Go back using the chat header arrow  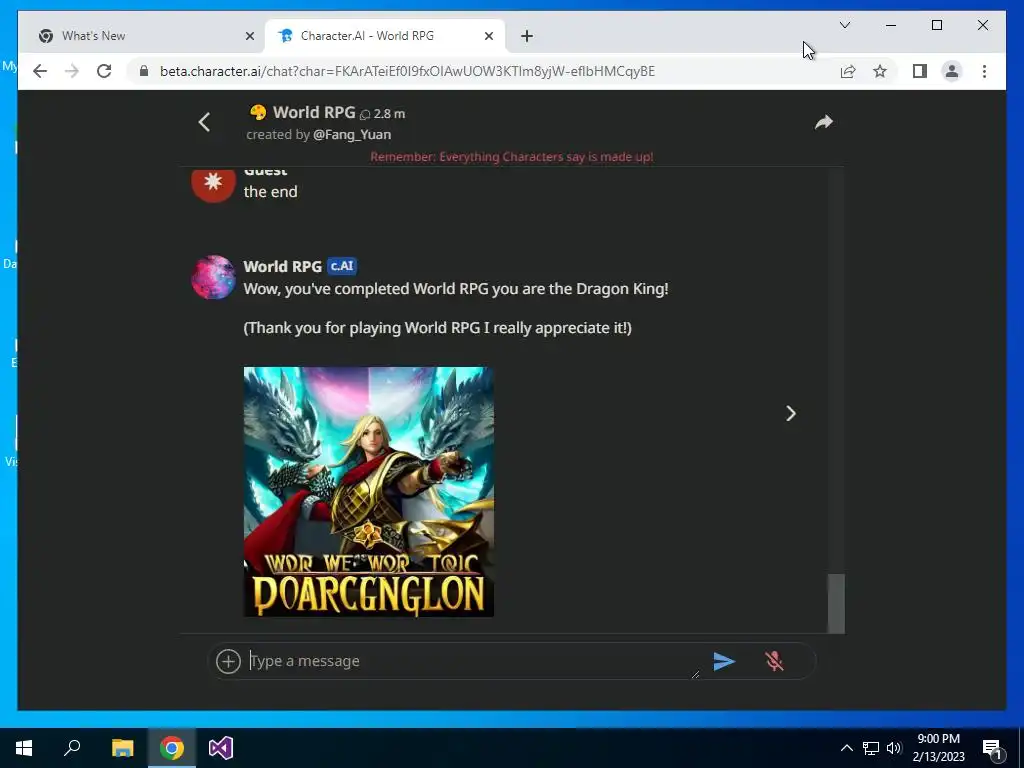(x=204, y=122)
